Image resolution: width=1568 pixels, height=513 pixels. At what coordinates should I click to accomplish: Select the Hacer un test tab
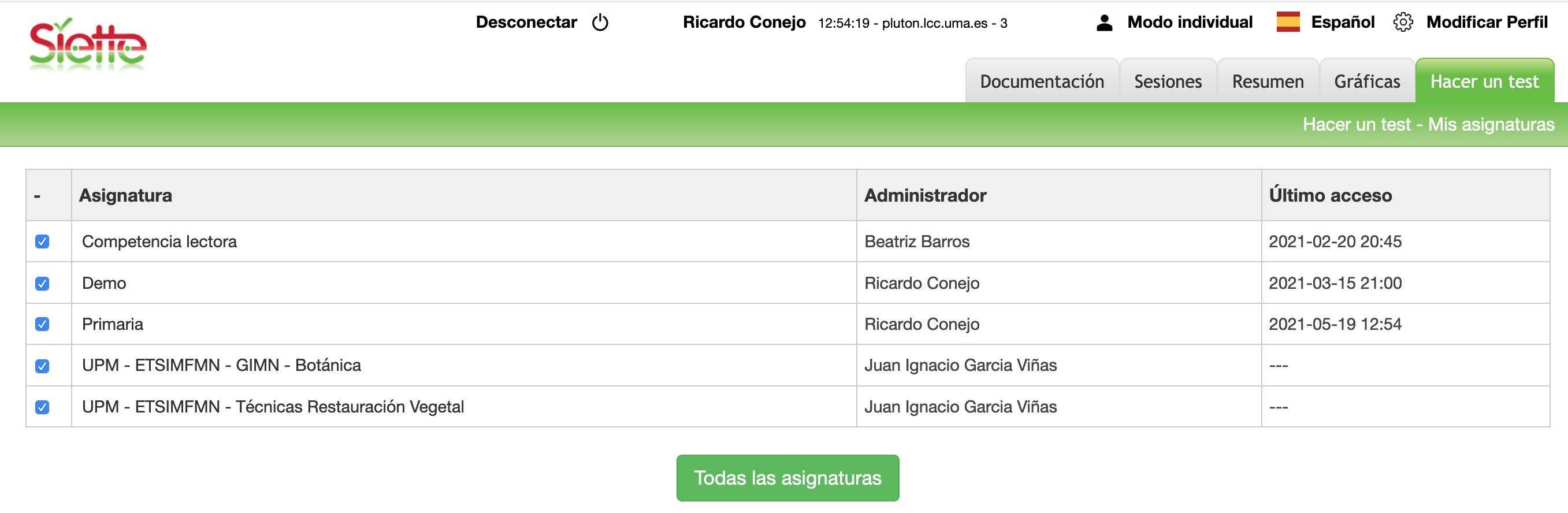[x=1484, y=81]
